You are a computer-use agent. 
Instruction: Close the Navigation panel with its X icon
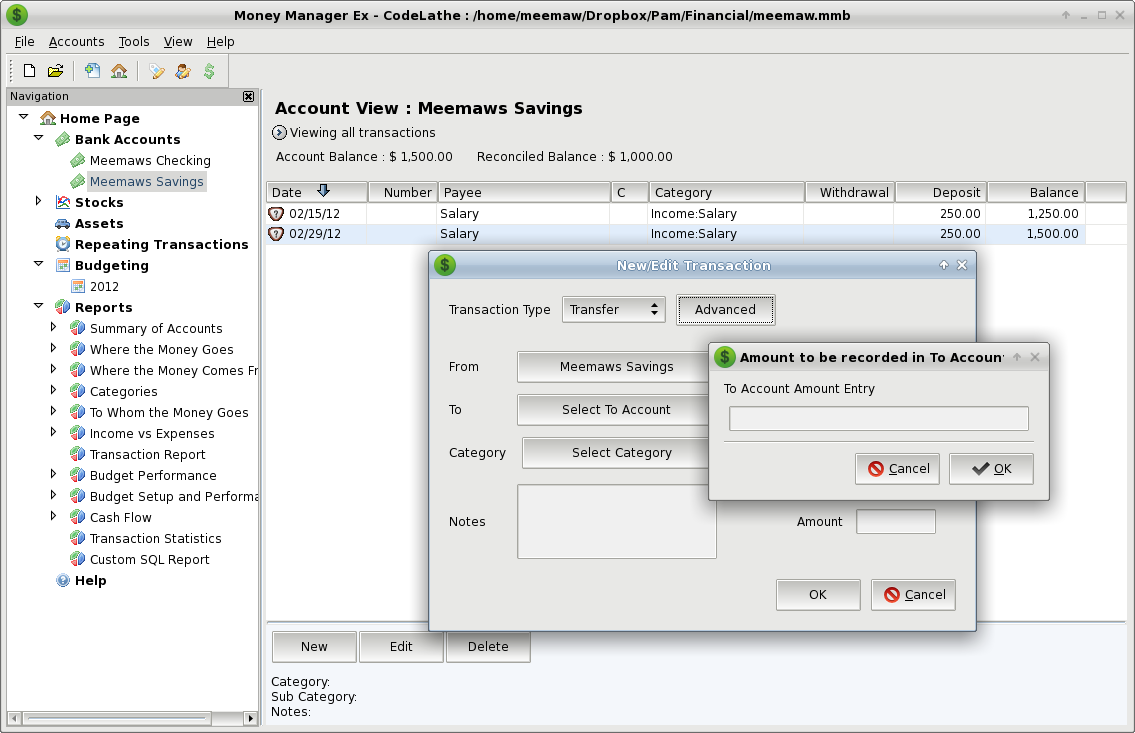tap(248, 96)
